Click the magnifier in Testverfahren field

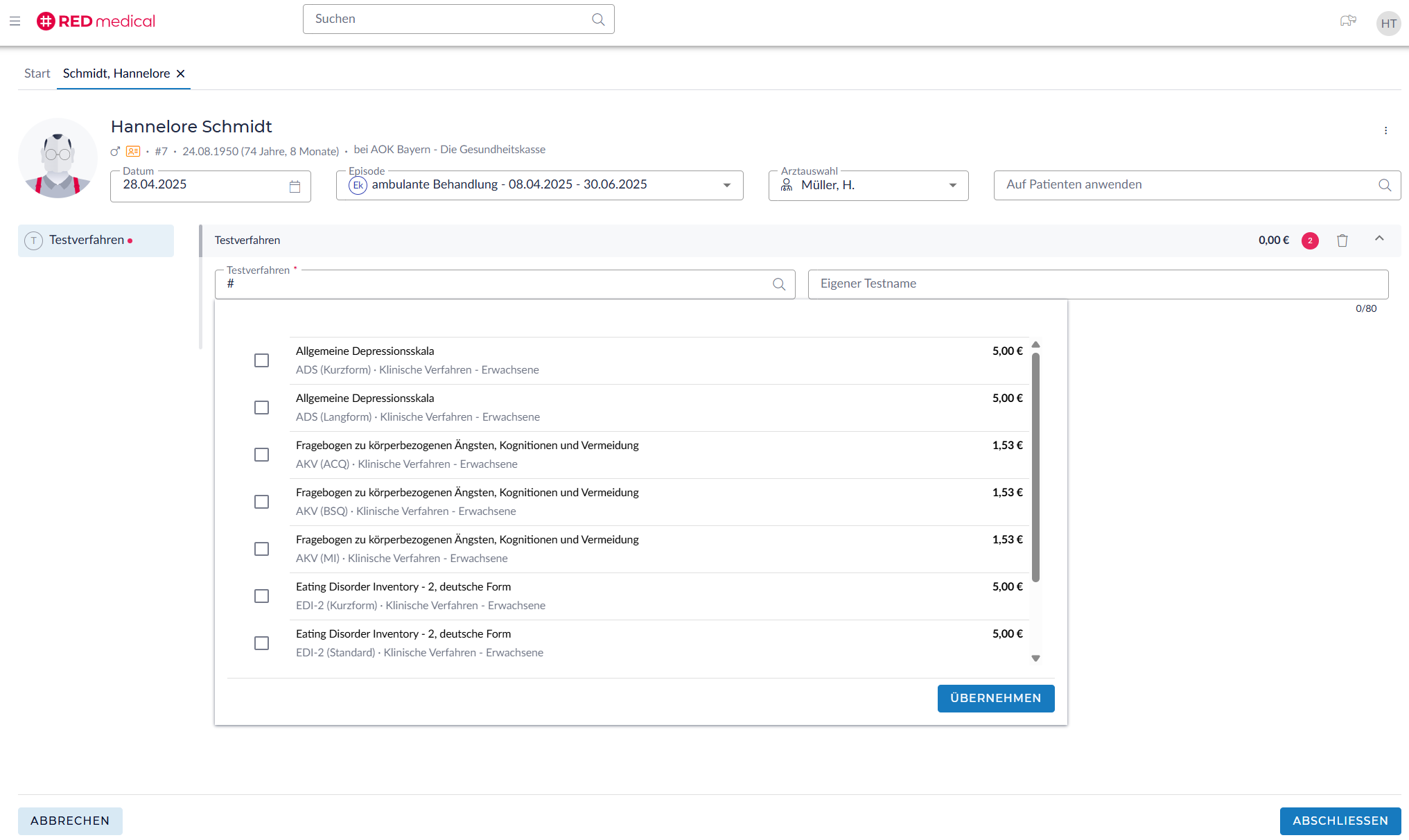779,284
